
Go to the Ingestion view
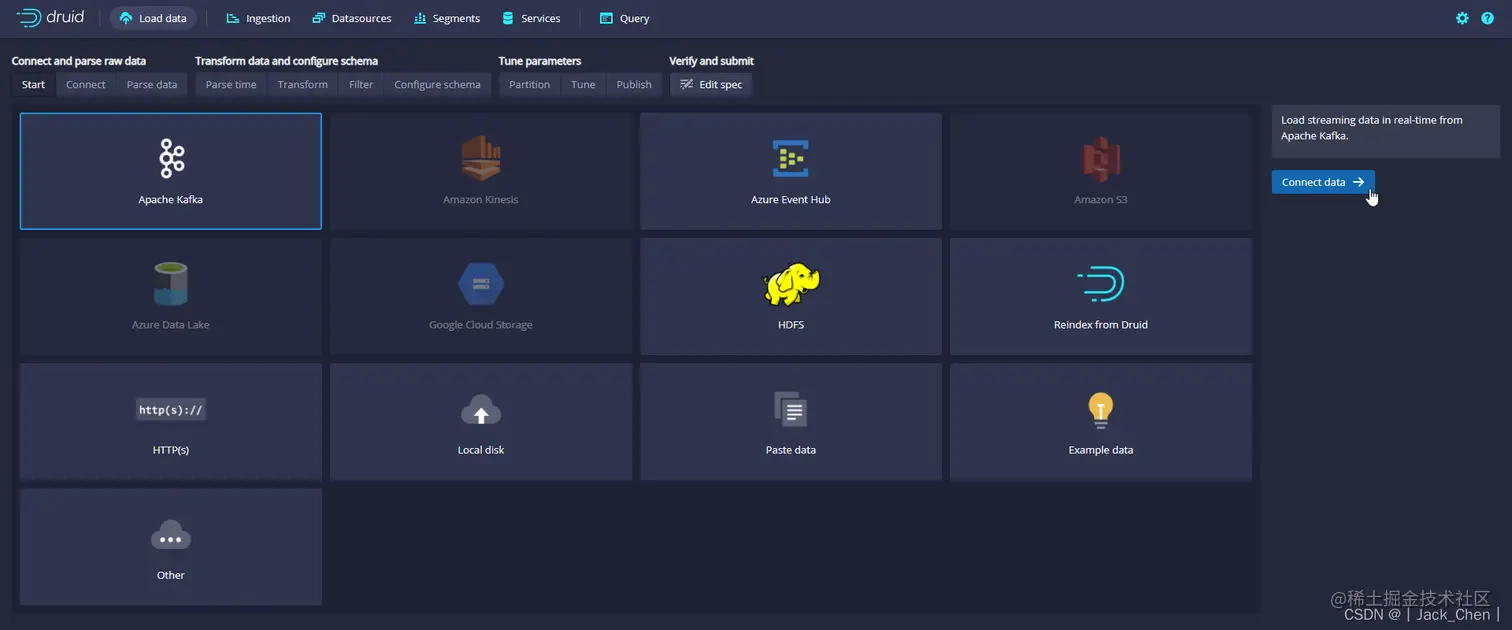tap(258, 18)
